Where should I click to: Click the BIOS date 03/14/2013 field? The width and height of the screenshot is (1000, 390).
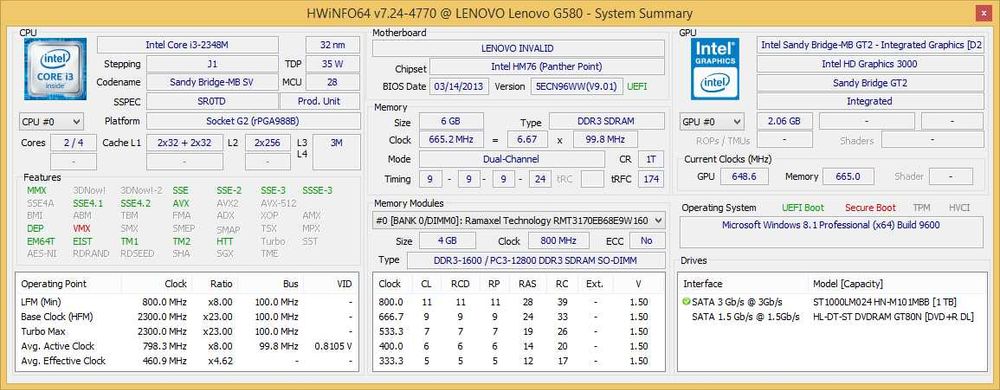460,87
